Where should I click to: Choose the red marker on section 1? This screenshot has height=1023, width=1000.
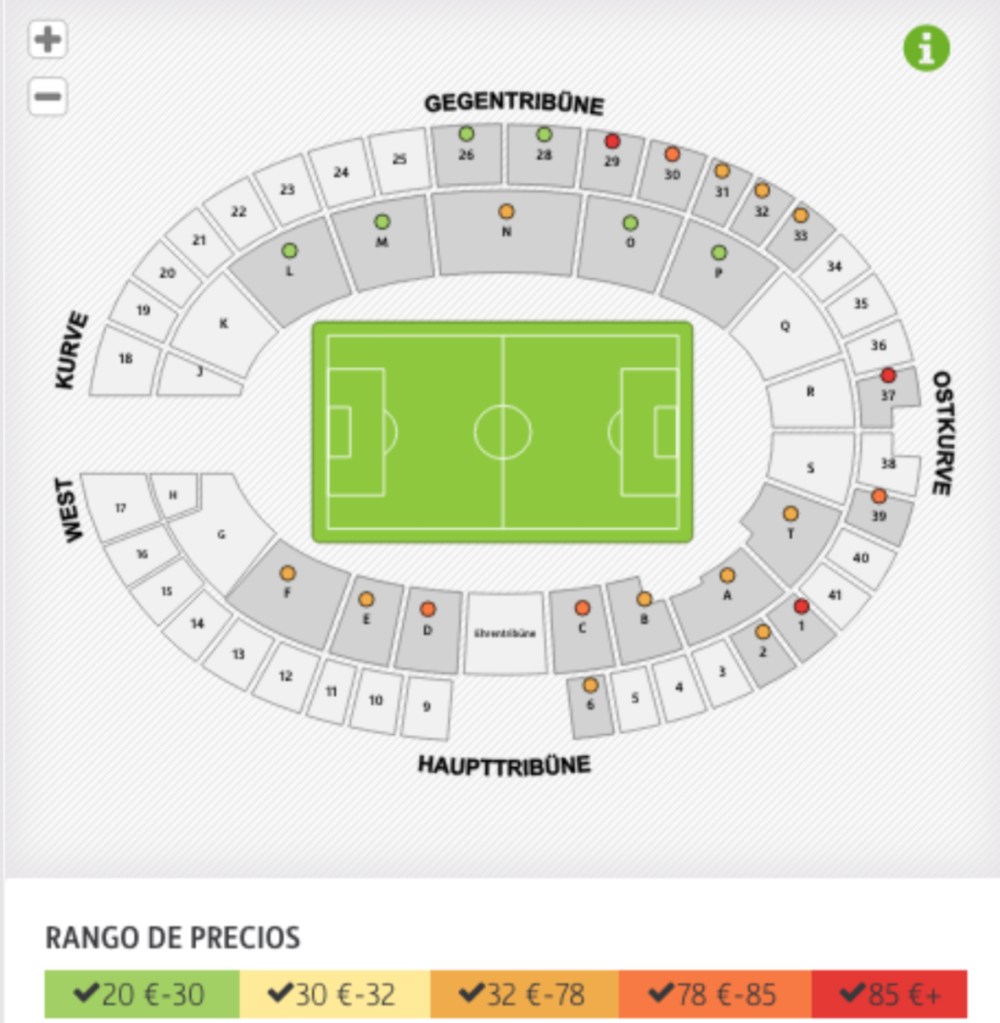tap(801, 606)
